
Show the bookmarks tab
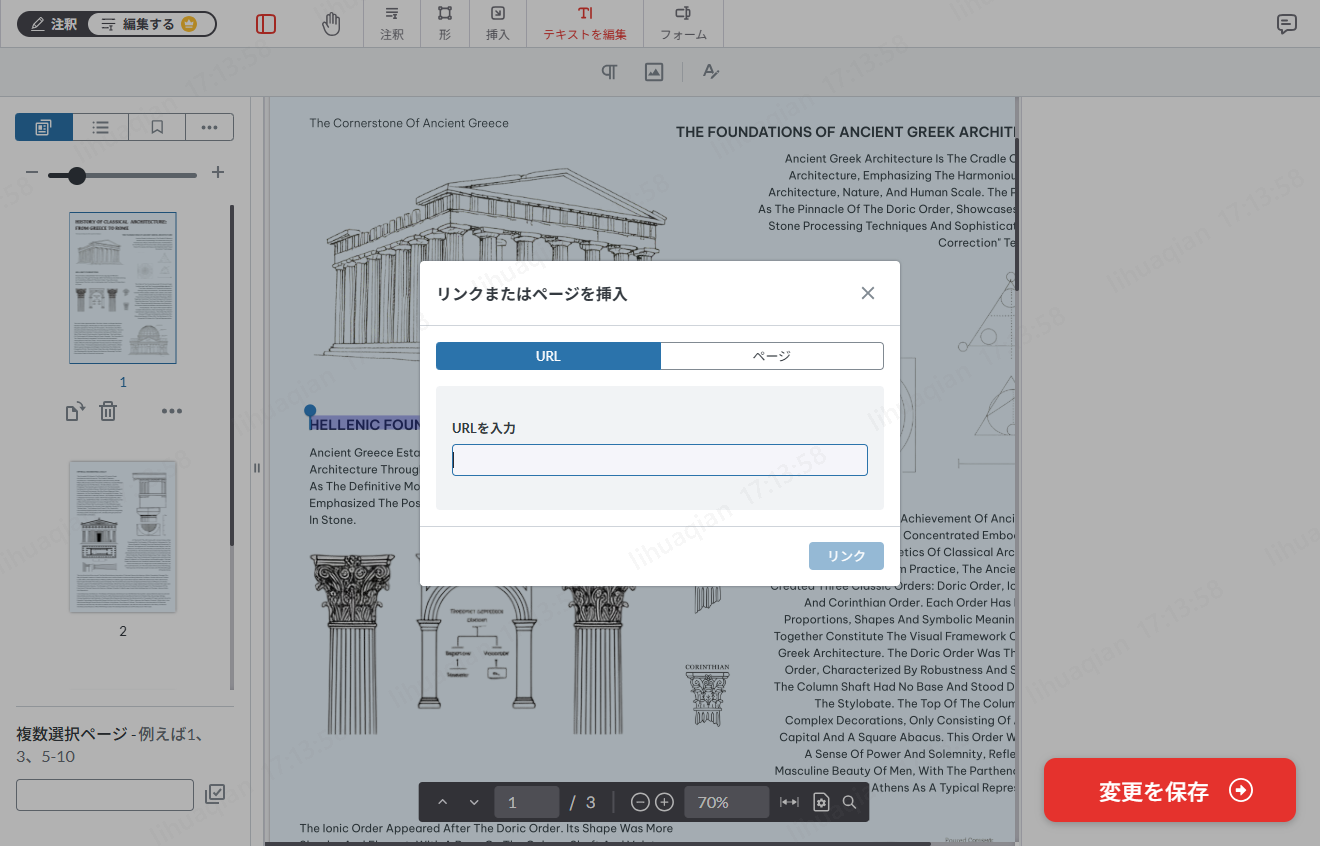click(157, 127)
